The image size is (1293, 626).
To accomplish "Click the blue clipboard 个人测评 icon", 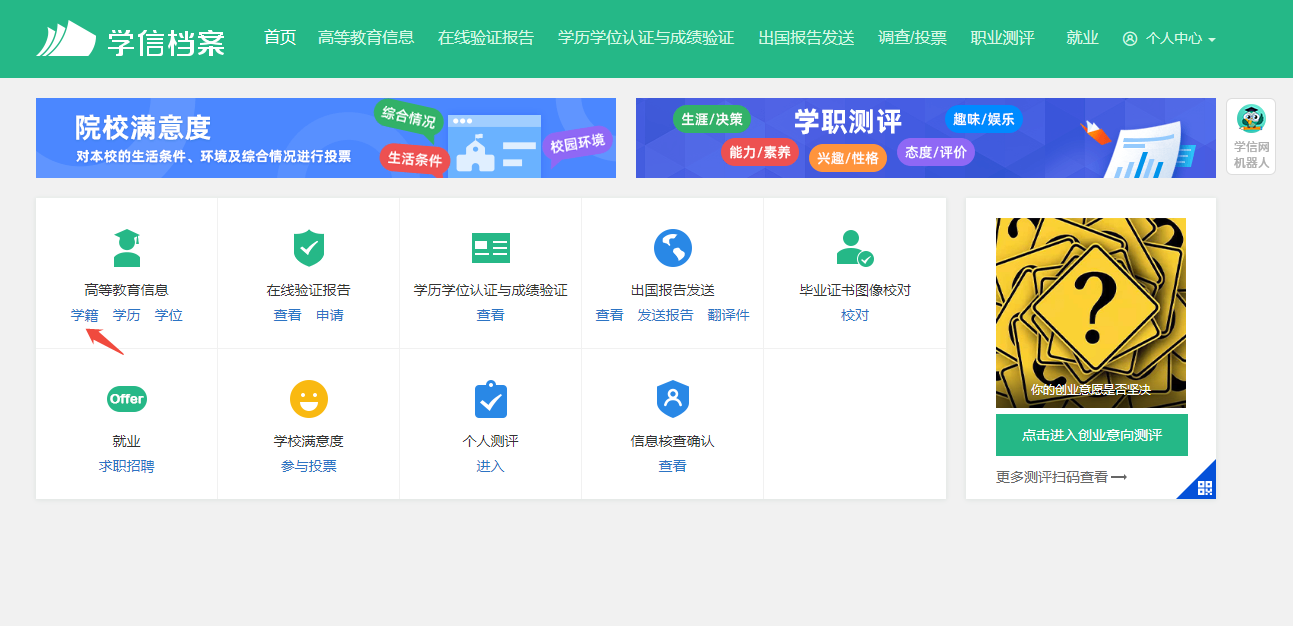I will pyautogui.click(x=490, y=399).
